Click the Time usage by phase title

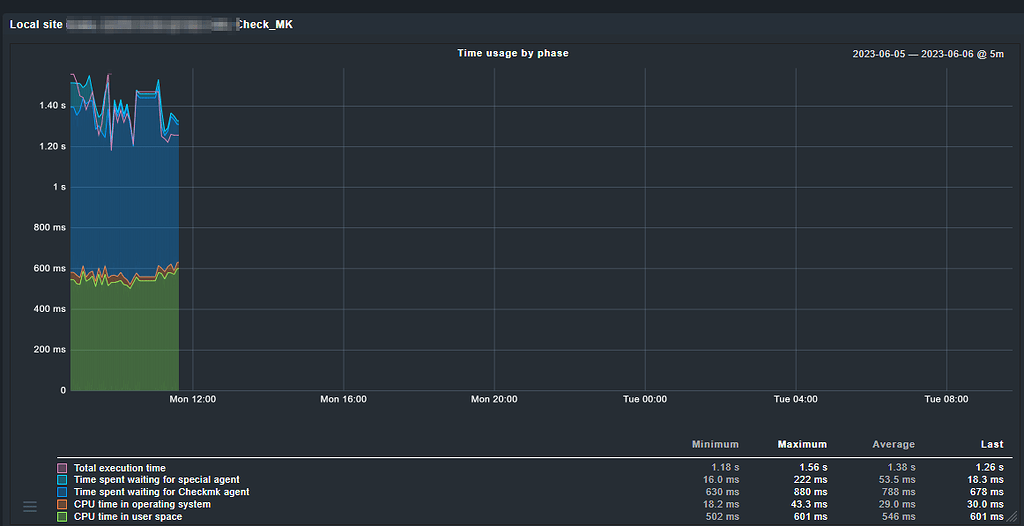513,53
